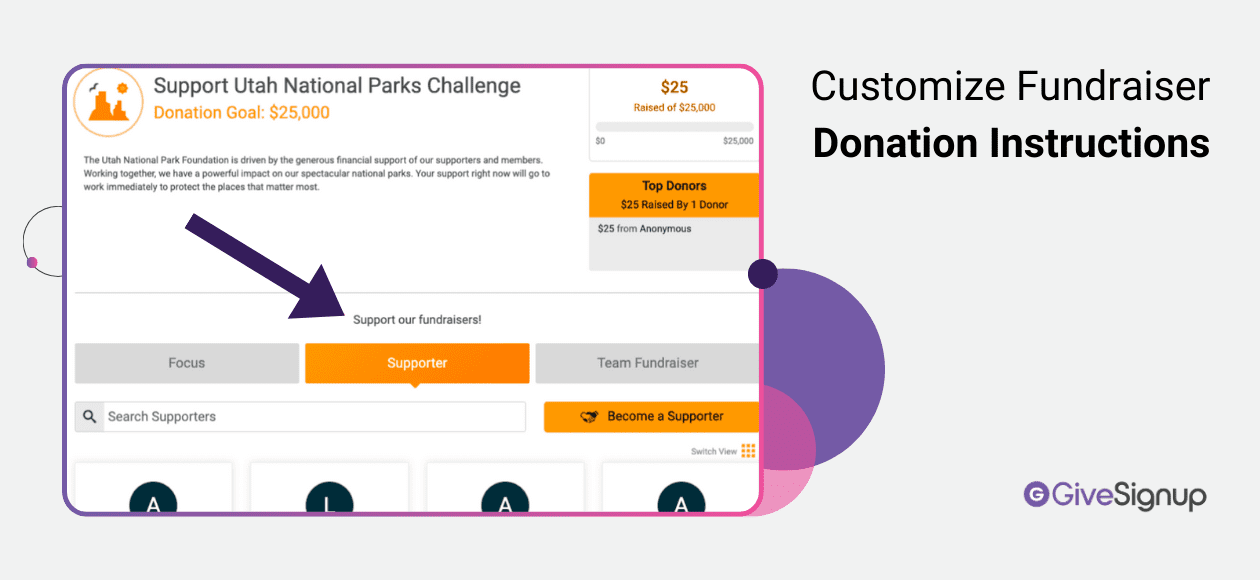Click the magnifying glass search icon
1260x580 pixels.
(90, 417)
